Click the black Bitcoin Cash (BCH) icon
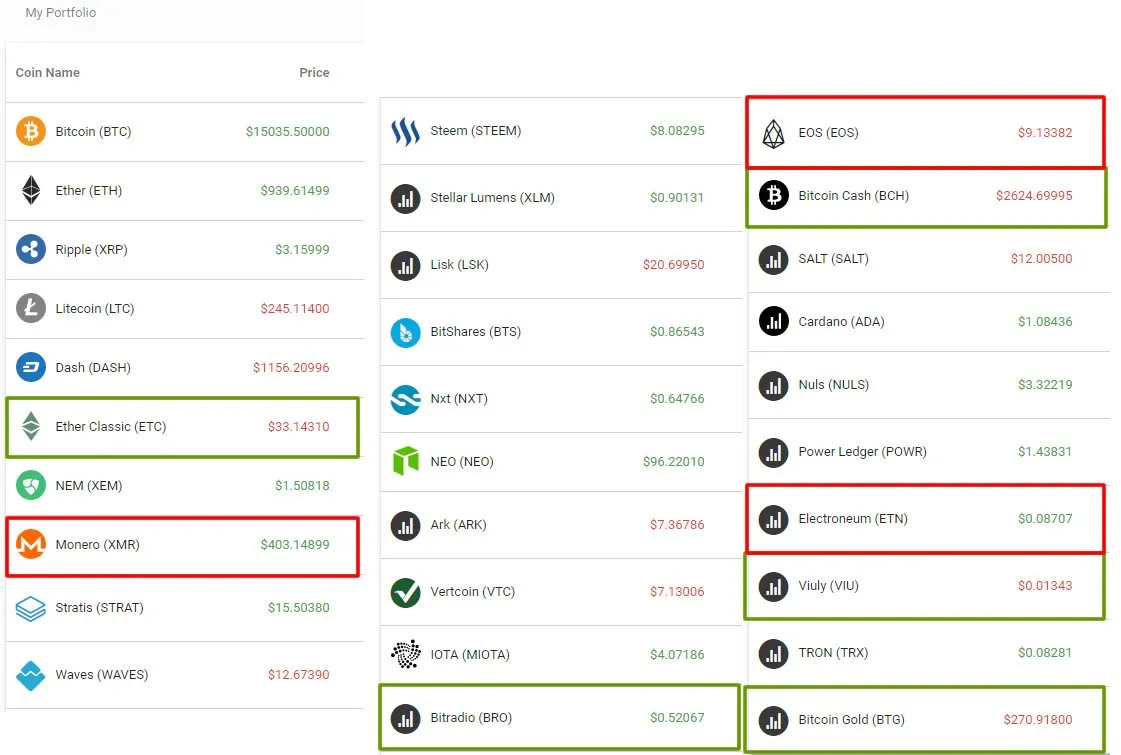 [773, 196]
